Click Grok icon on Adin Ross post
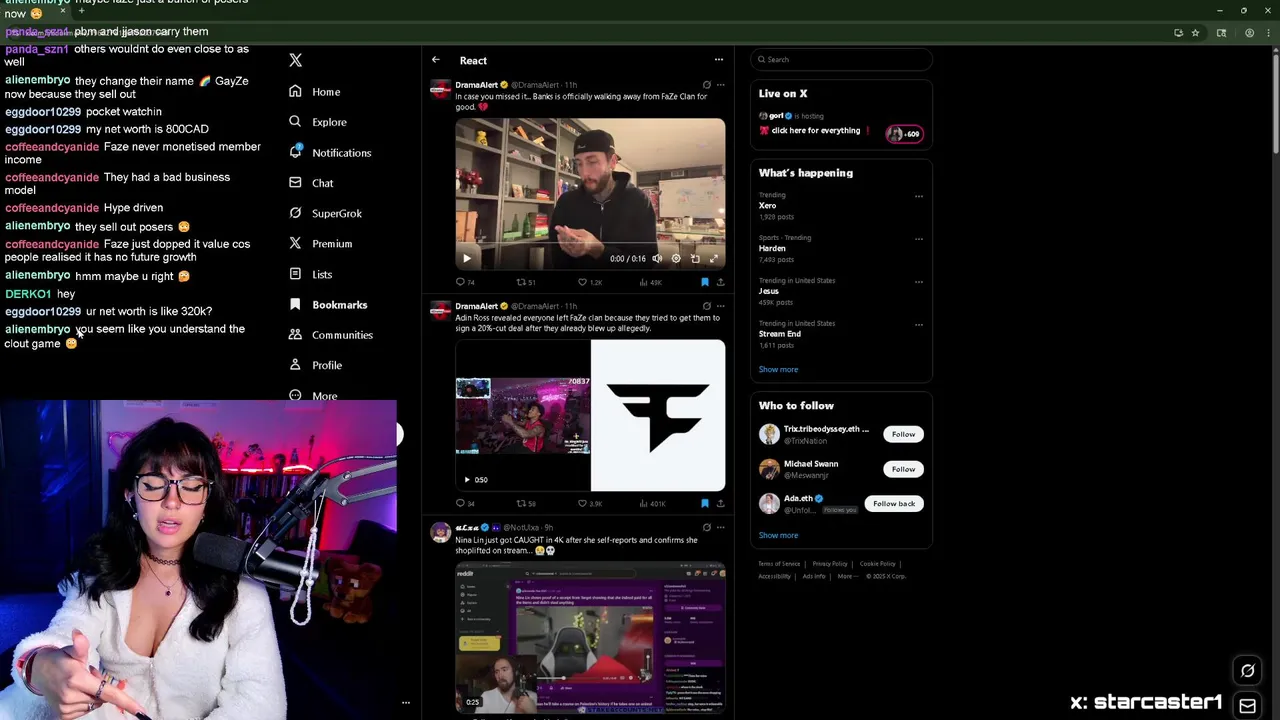Viewport: 1280px width, 720px height. (706, 306)
